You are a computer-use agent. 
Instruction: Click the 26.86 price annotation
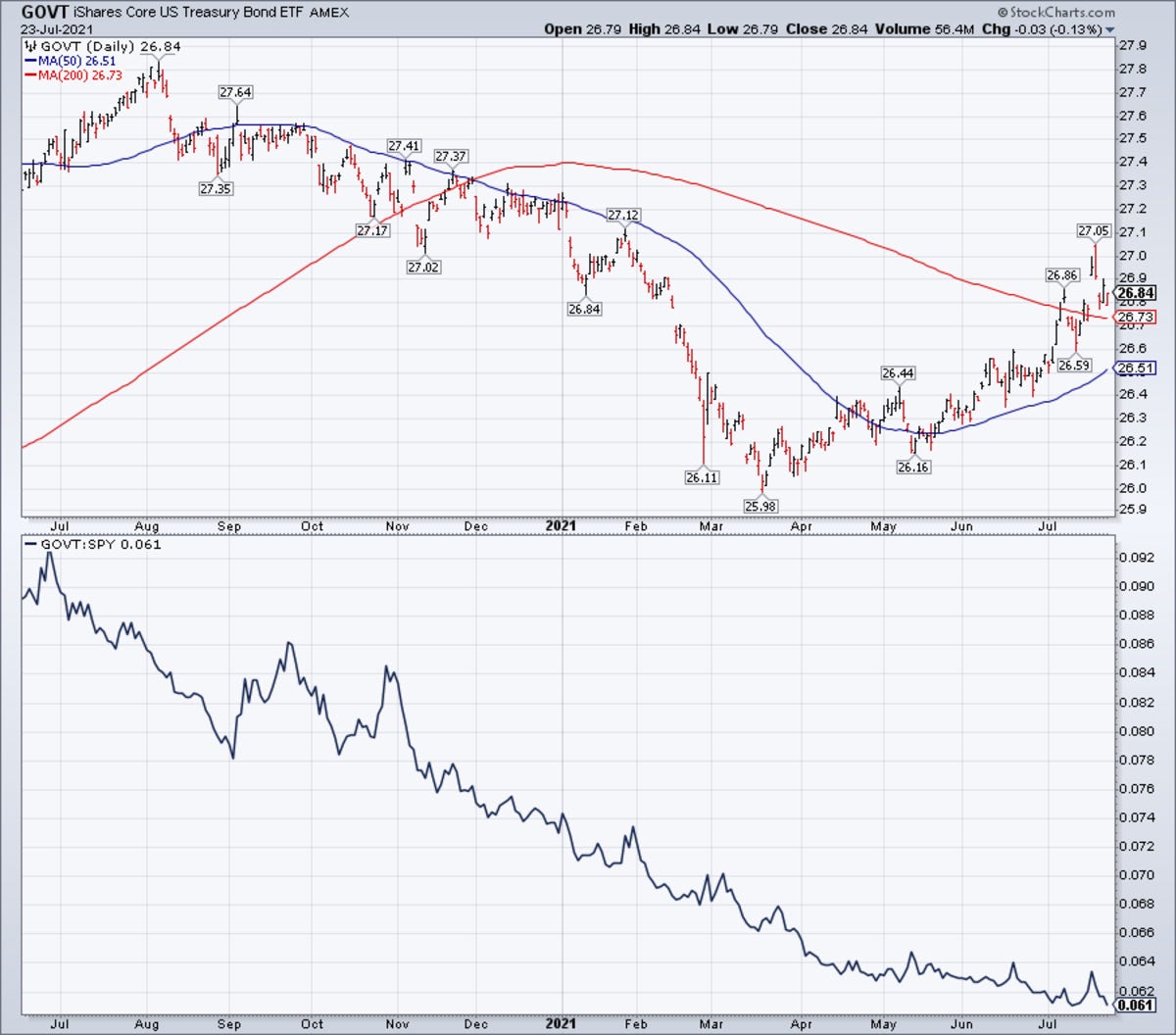coord(1063,275)
